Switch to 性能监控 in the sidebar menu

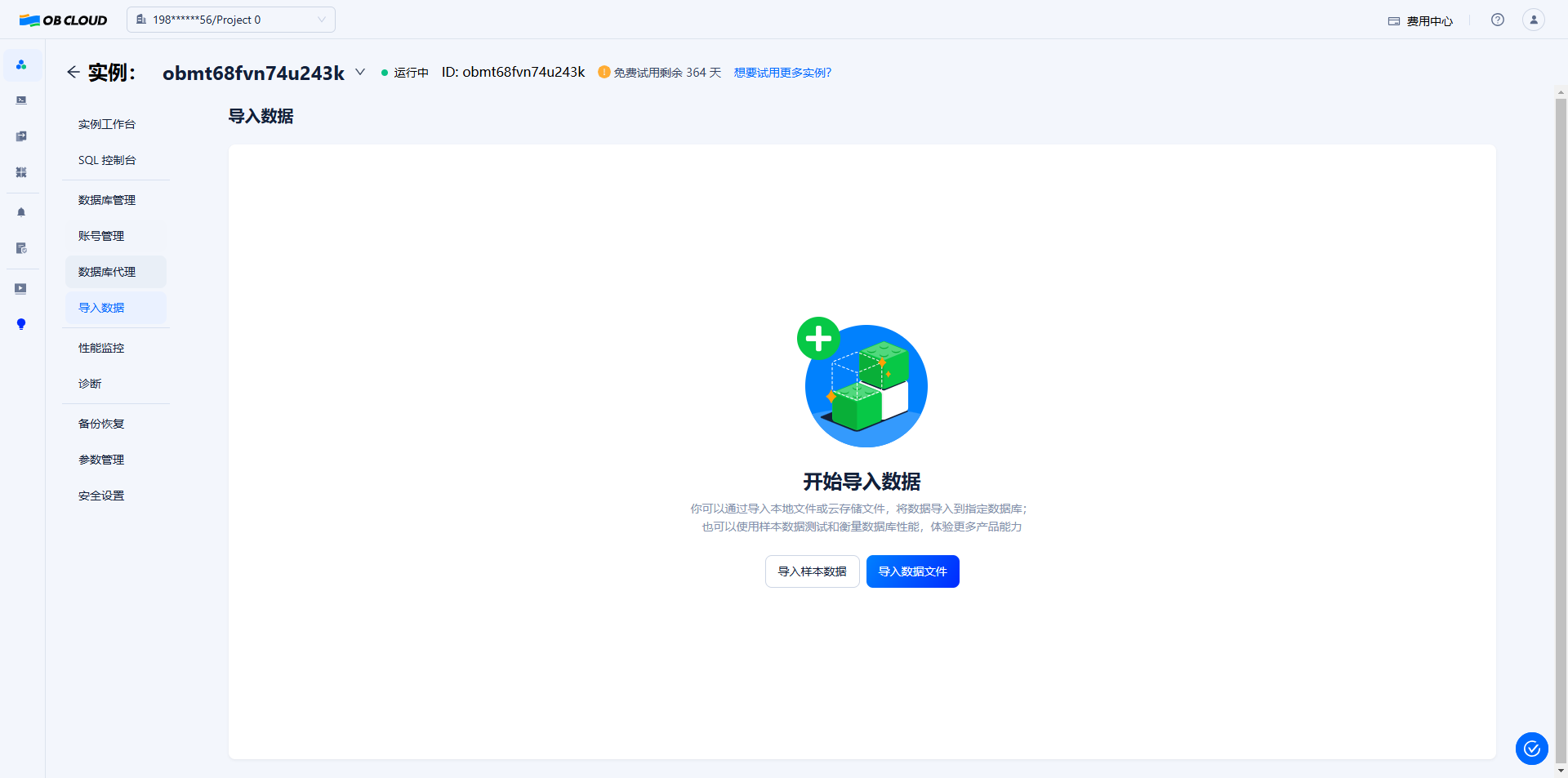[x=101, y=347]
